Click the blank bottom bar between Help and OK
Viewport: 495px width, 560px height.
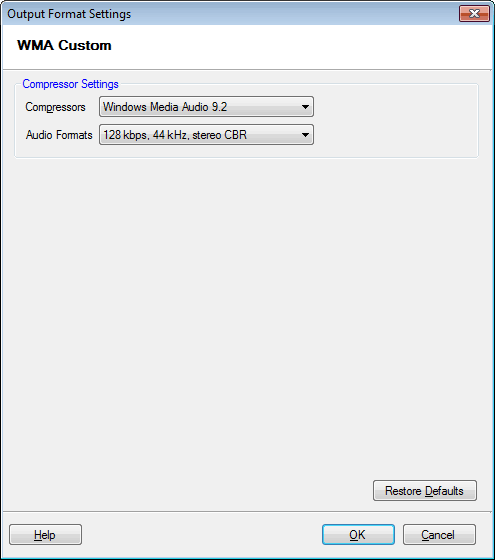click(x=202, y=535)
